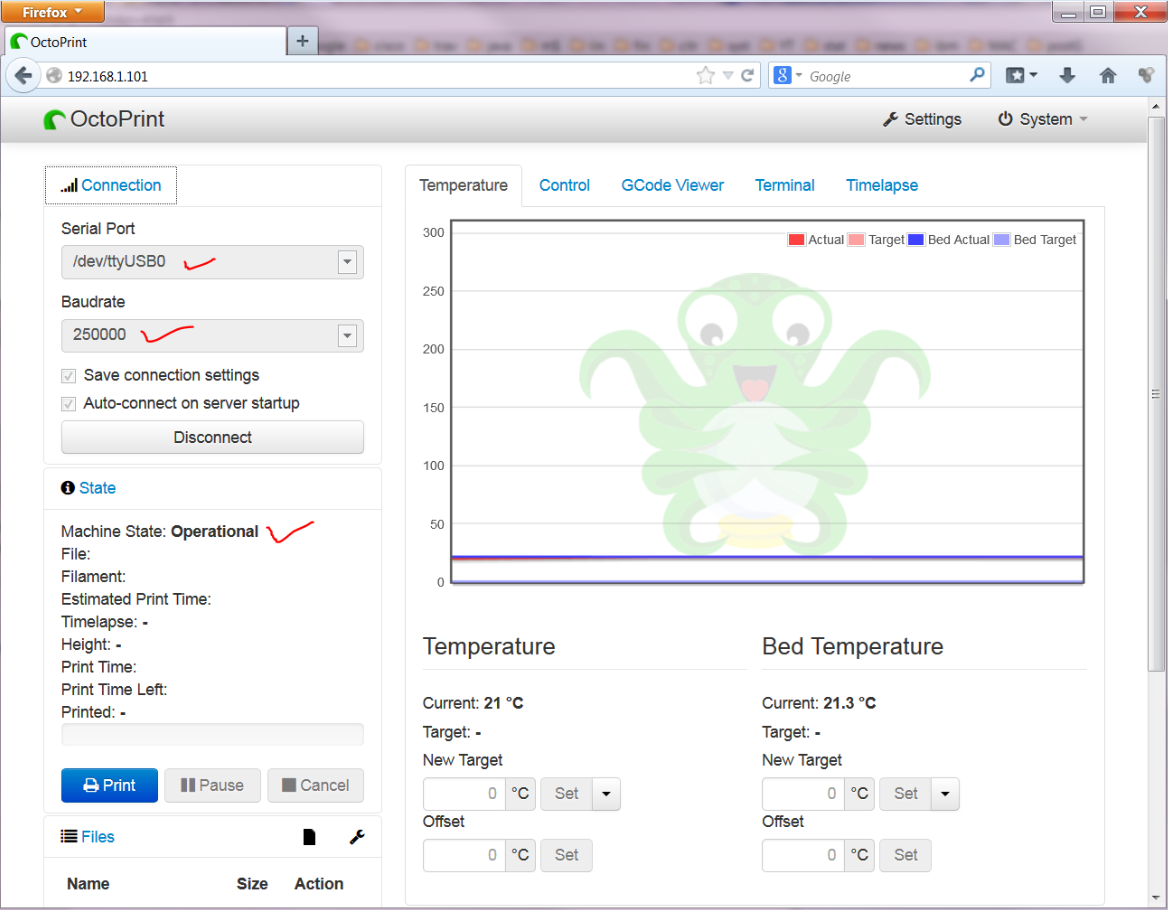This screenshot has width=1168, height=910.
Task: Toggle Save connection settings checkbox
Action: (69, 376)
